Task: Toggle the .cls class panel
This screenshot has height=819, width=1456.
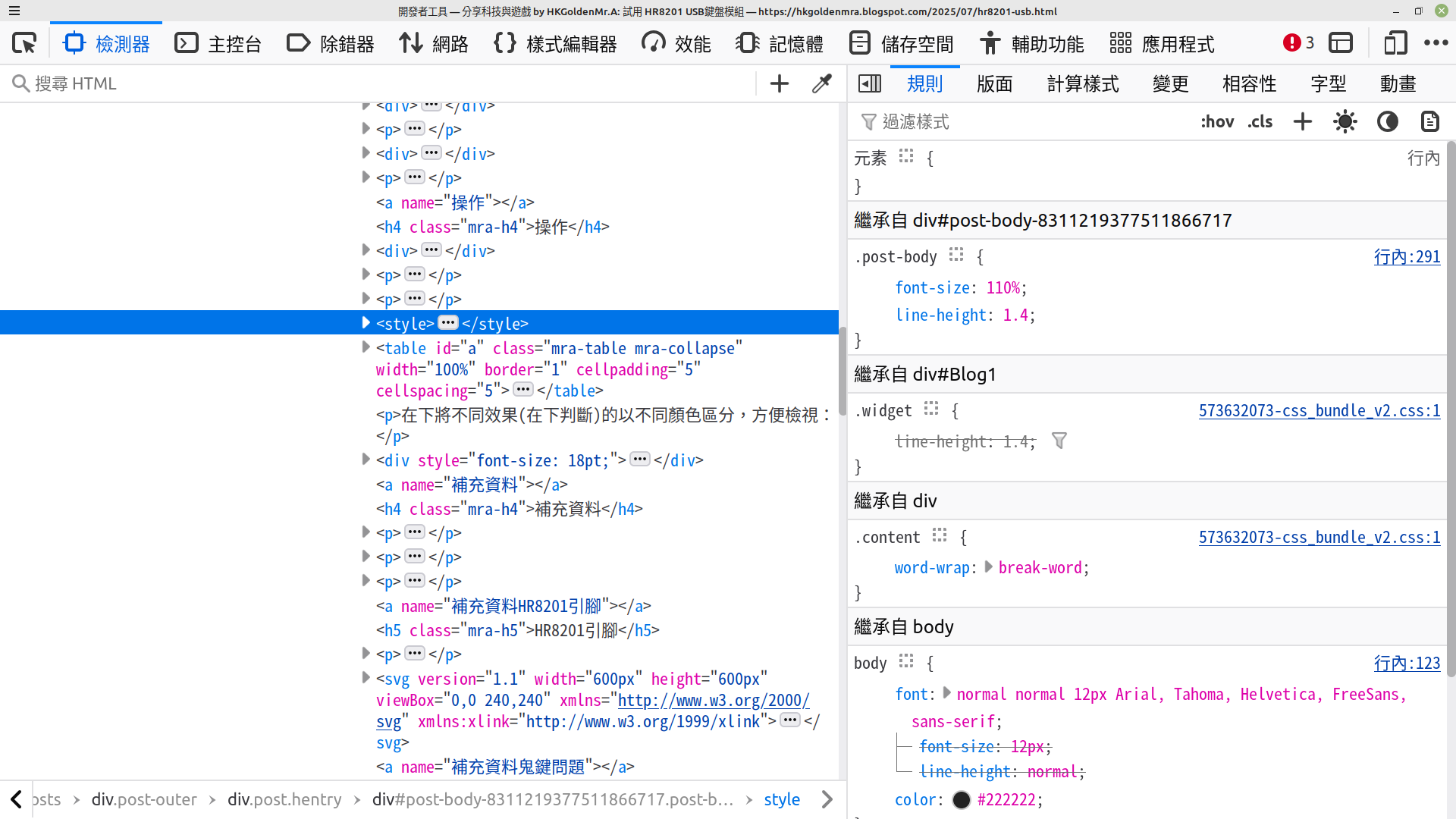Action: click(1260, 121)
